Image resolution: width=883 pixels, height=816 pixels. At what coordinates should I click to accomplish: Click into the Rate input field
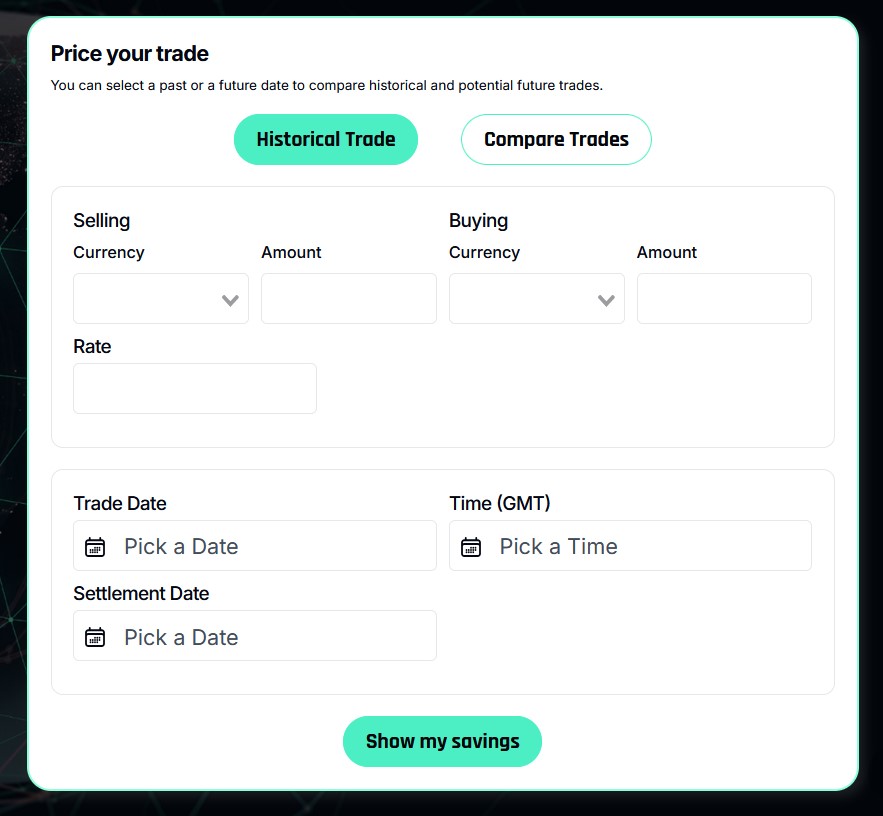(195, 389)
